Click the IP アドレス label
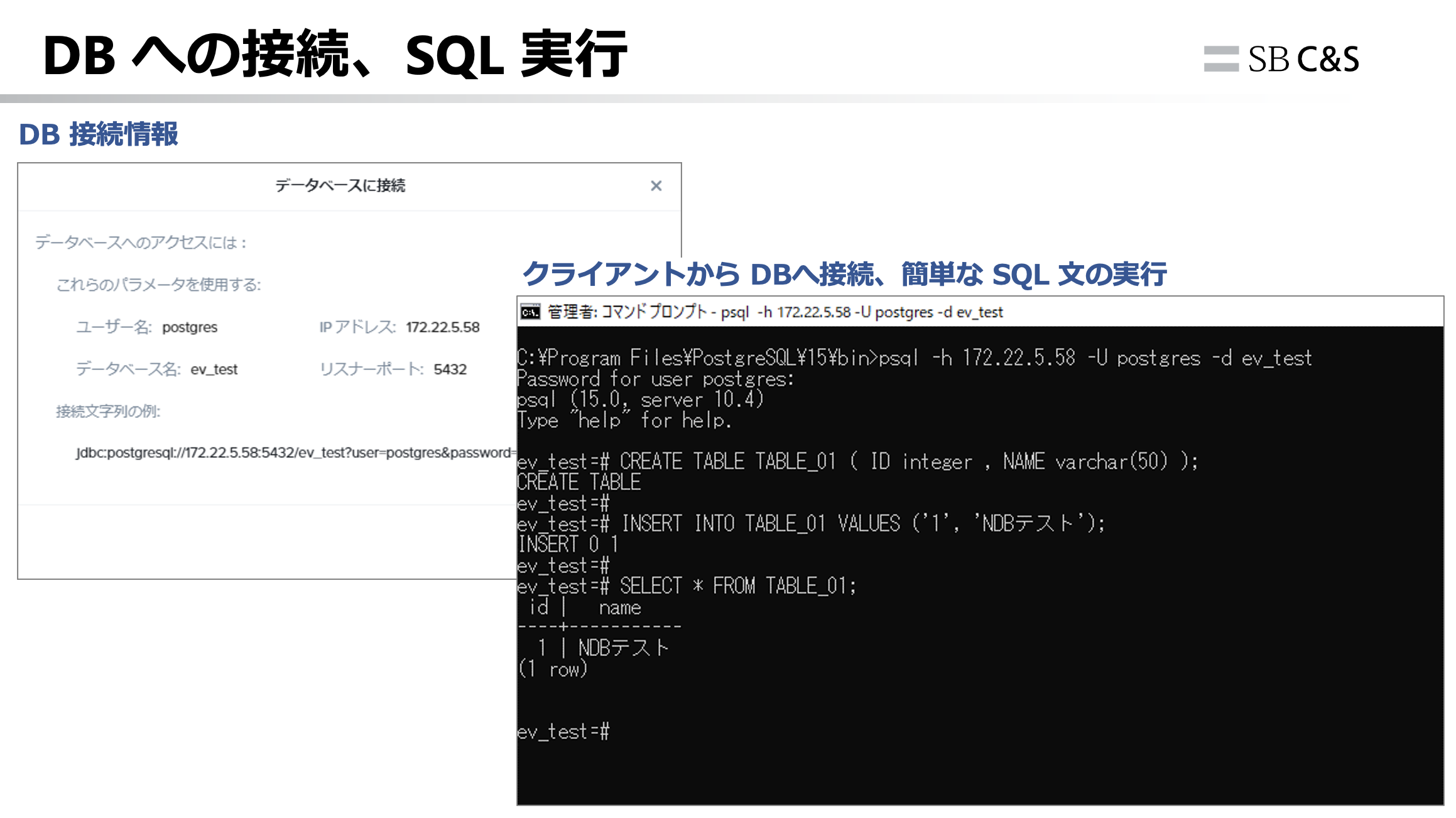1456x818 pixels. pos(357,327)
